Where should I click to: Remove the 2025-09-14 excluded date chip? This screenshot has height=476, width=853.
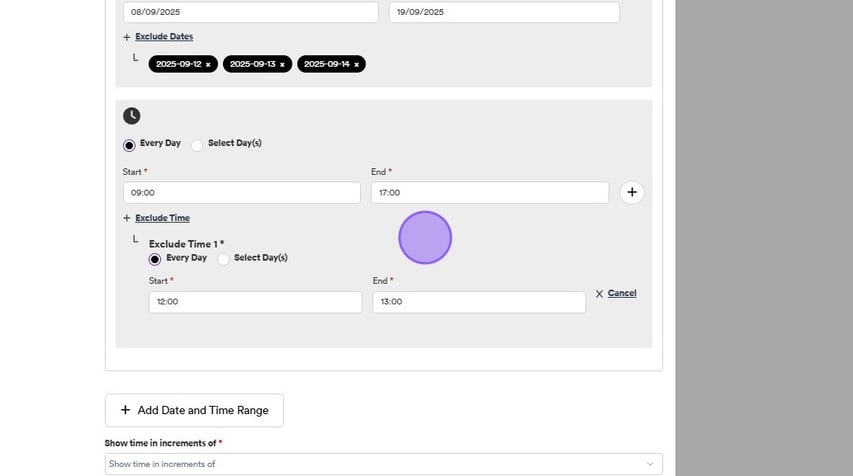356,64
